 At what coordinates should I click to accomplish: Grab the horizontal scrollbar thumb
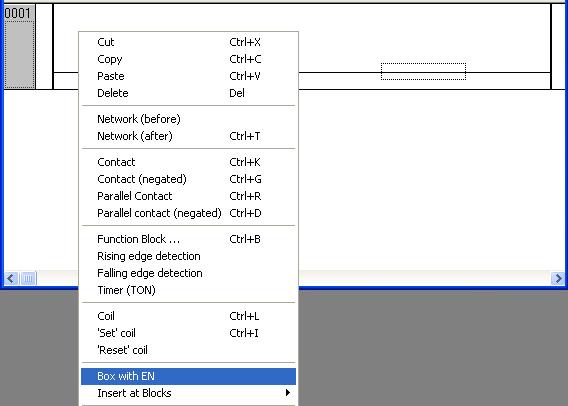tap(29, 279)
